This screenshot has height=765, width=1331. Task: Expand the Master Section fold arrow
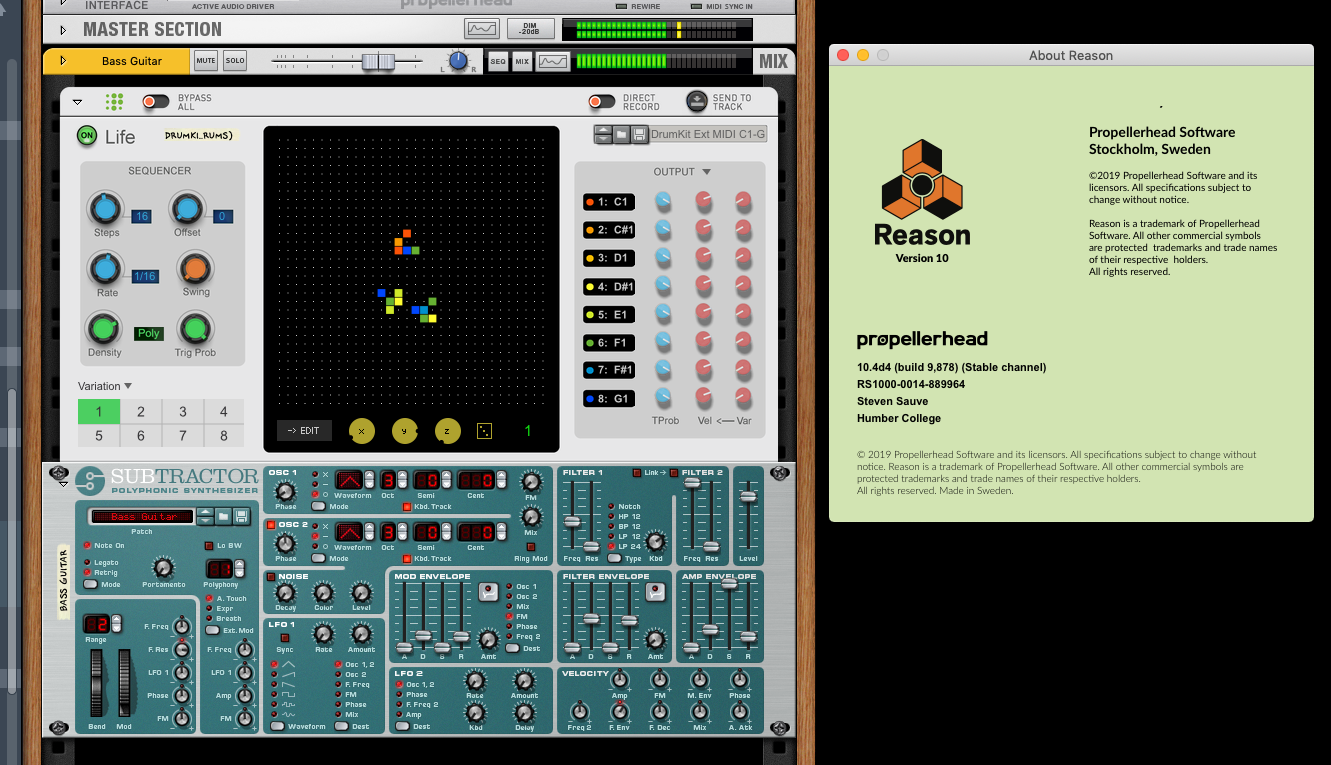[64, 29]
